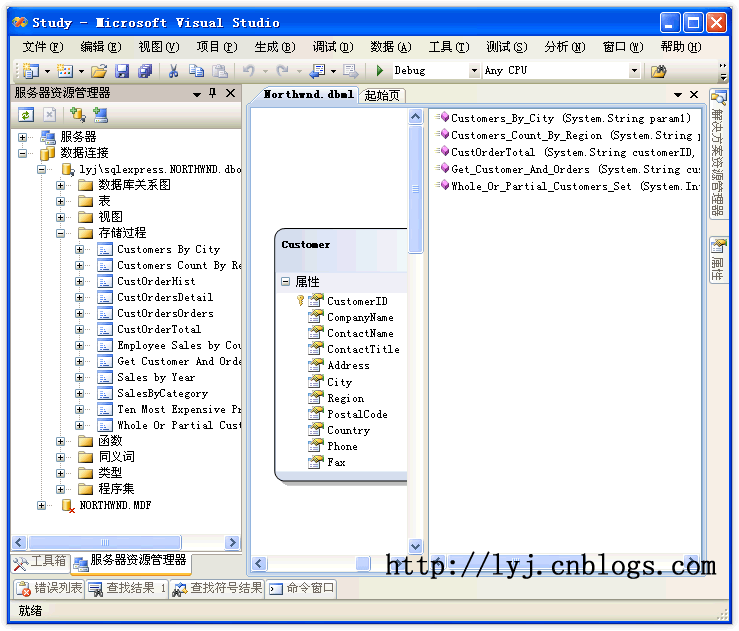Open the 命令窗口 panel tab
This screenshot has height=631, width=739.
[302, 588]
